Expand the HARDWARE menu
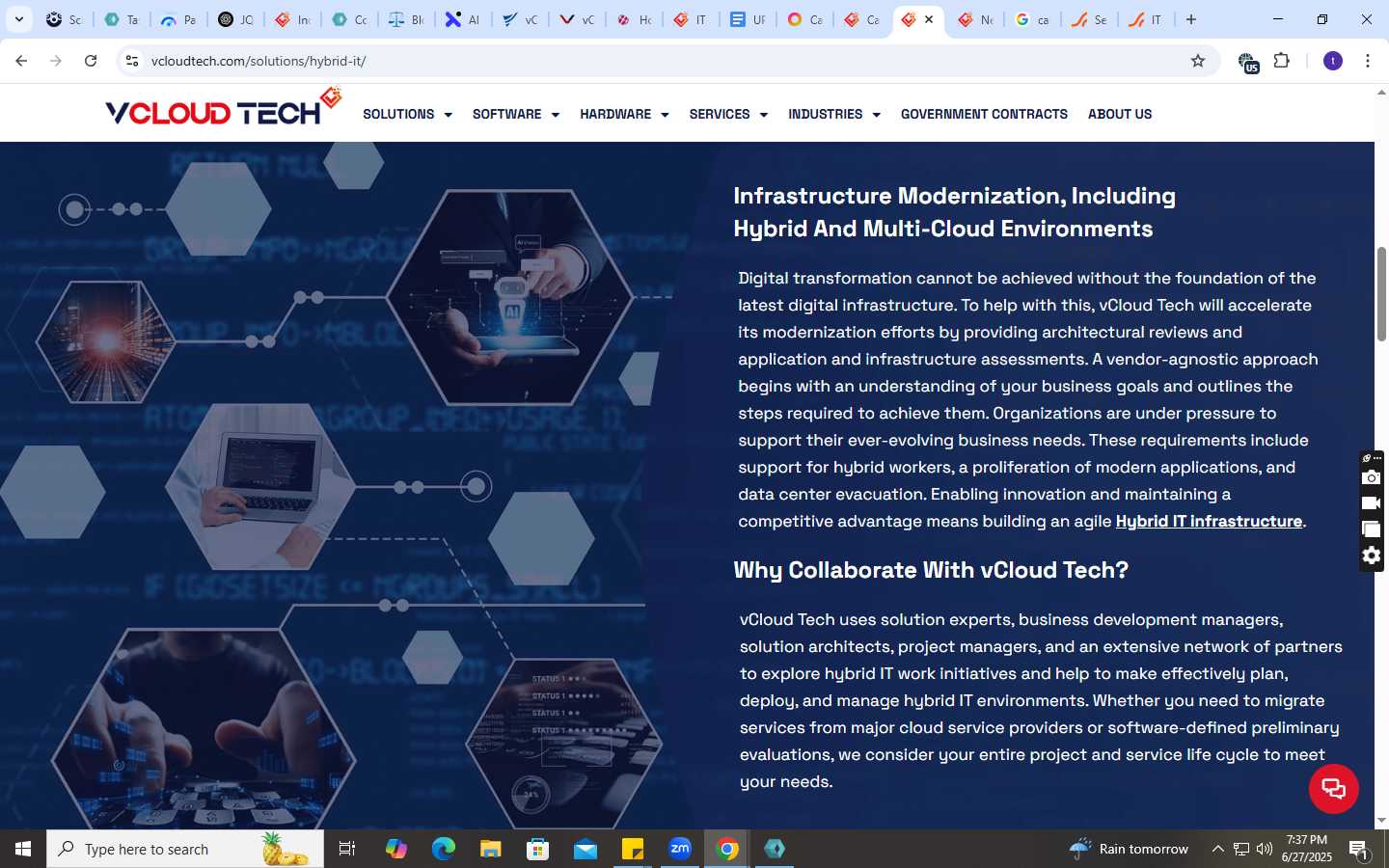This screenshot has width=1389, height=868. pyautogui.click(x=624, y=114)
